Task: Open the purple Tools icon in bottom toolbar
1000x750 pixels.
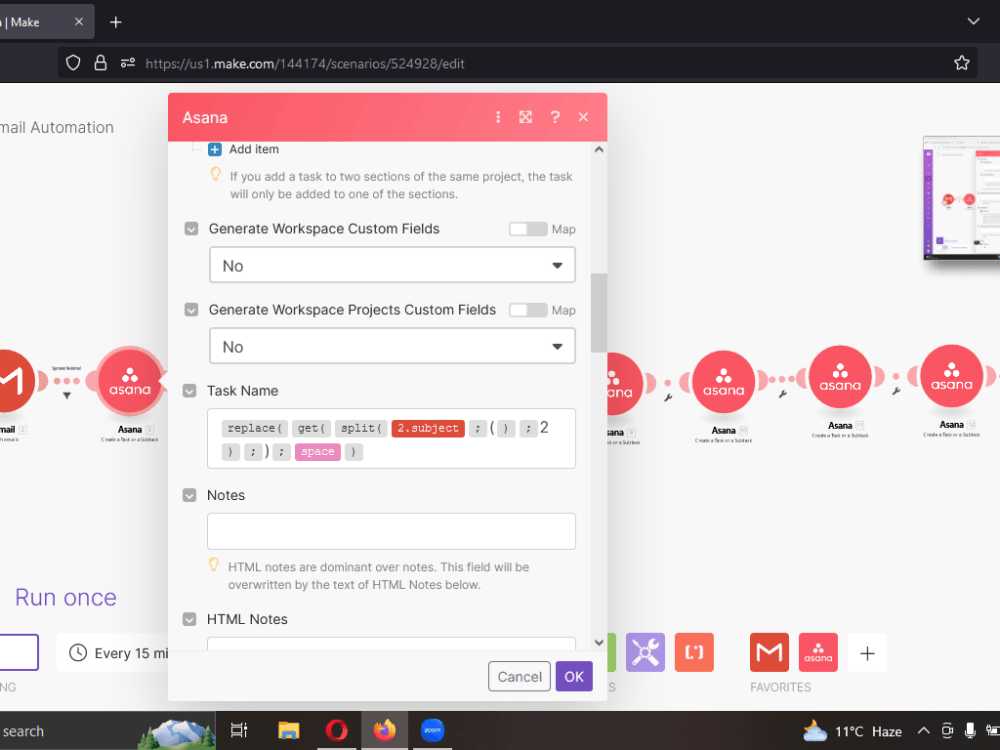Action: click(645, 652)
